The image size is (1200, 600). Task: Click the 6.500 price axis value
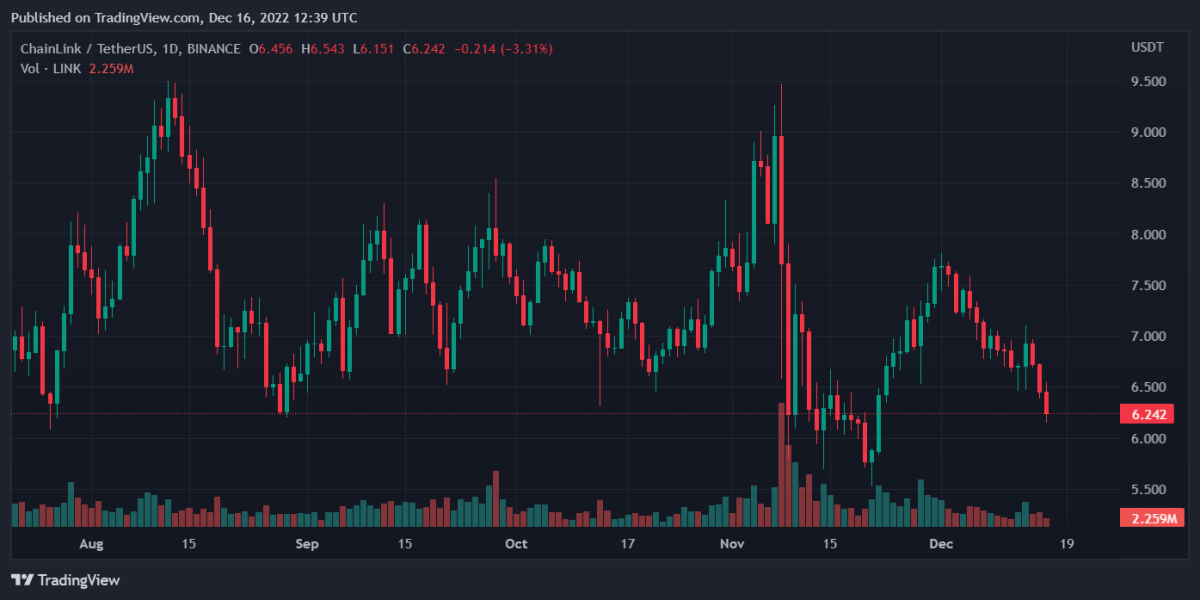[1148, 388]
